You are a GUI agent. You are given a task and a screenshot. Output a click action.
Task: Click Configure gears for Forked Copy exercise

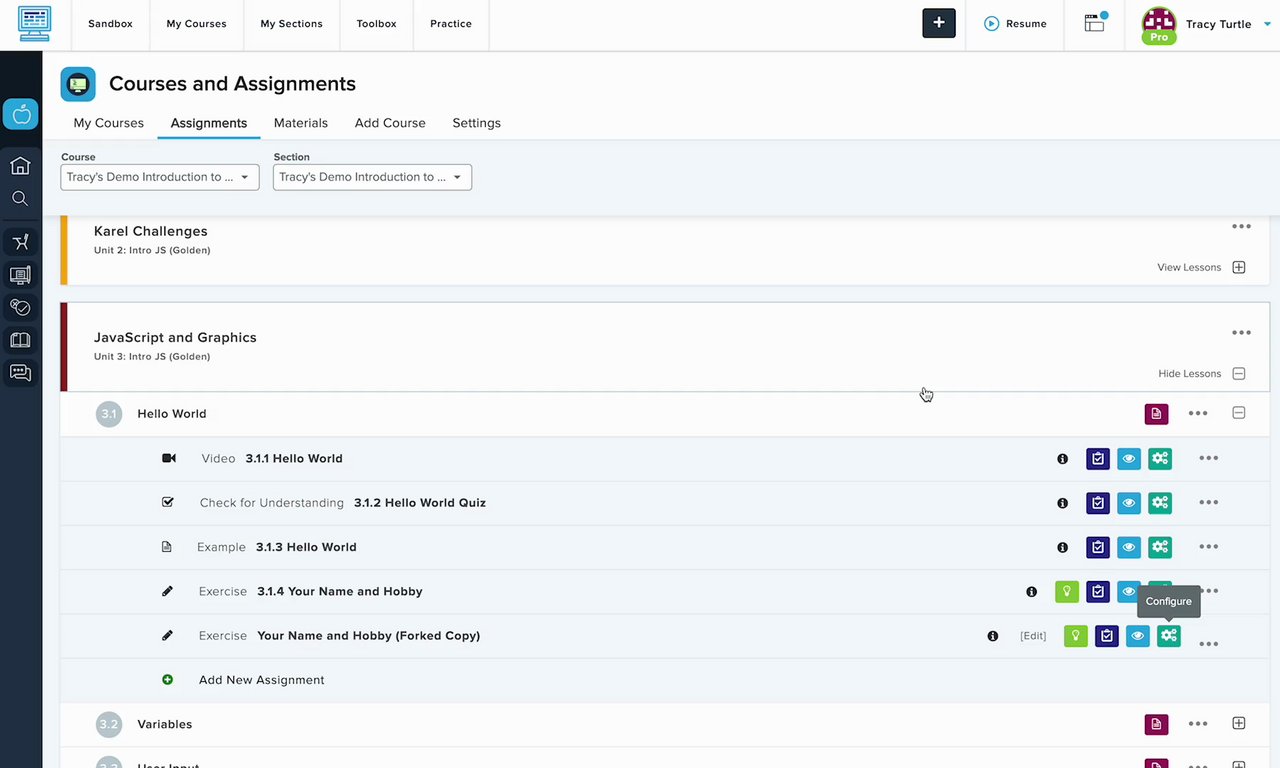click(x=1169, y=636)
